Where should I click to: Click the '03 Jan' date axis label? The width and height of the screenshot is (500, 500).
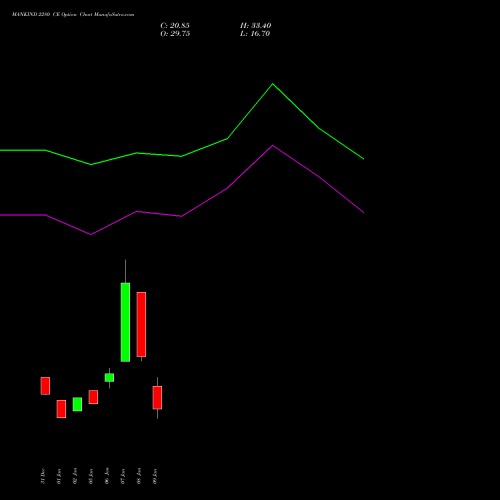pos(91,476)
